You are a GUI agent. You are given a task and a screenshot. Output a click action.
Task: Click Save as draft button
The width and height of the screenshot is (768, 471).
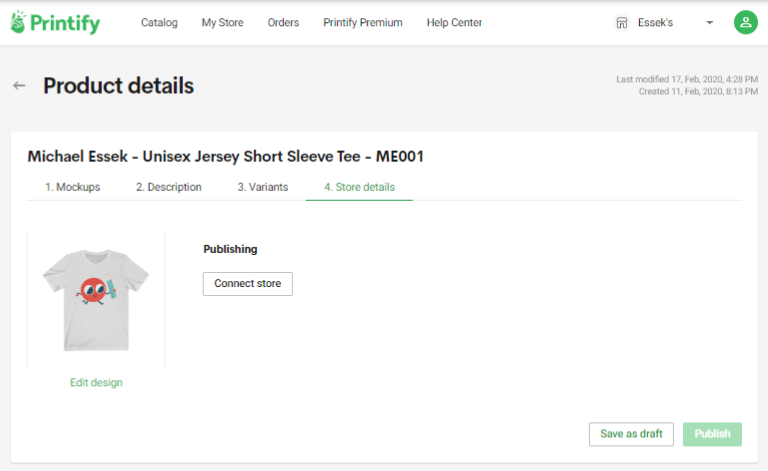631,434
